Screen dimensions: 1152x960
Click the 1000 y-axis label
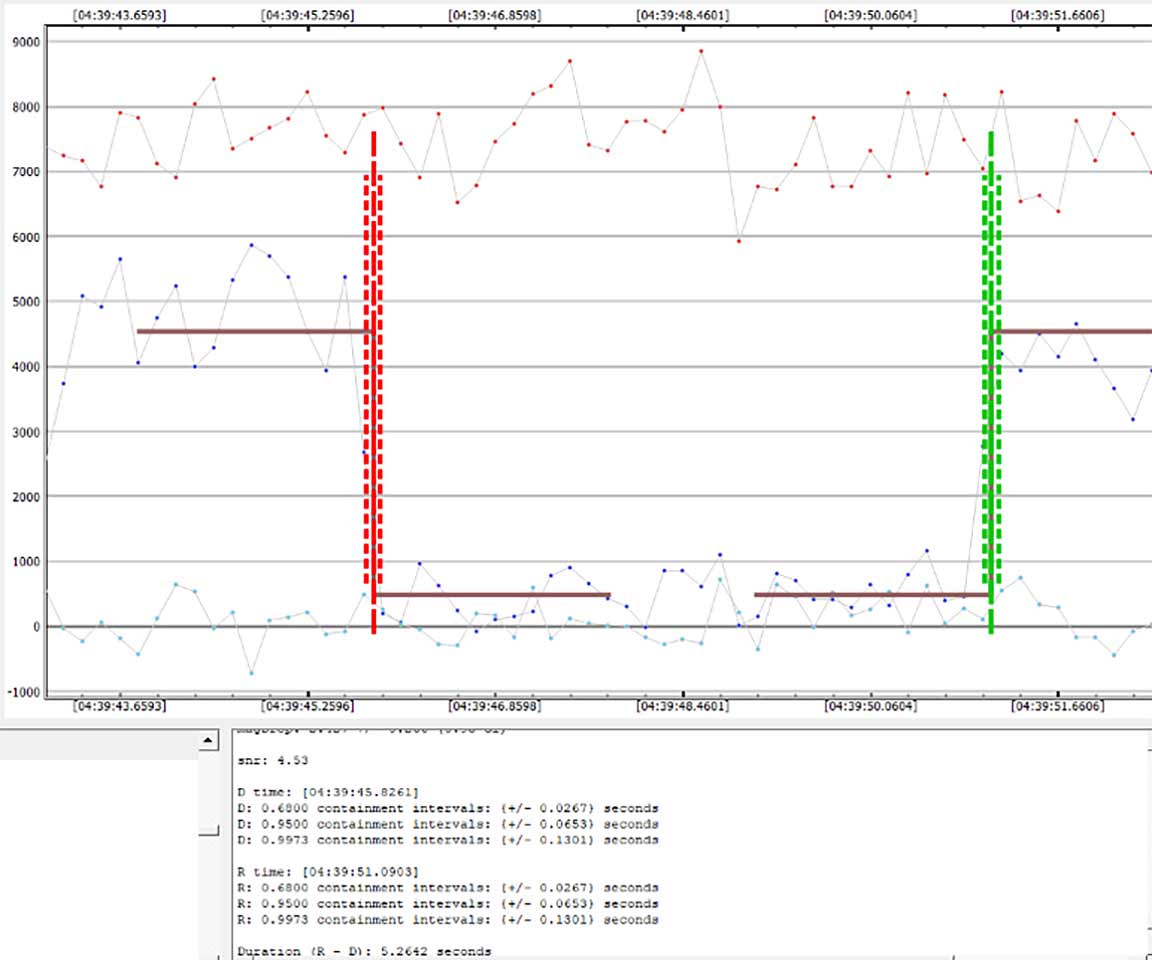(26, 563)
